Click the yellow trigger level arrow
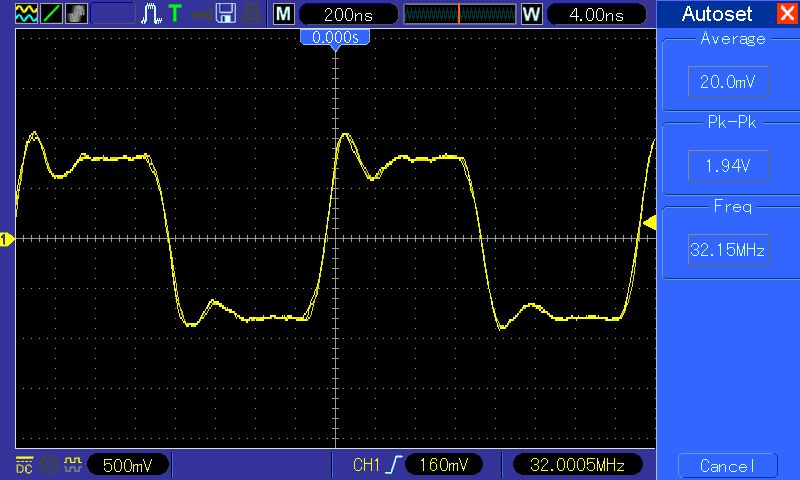800x480 pixels. pyautogui.click(x=649, y=223)
